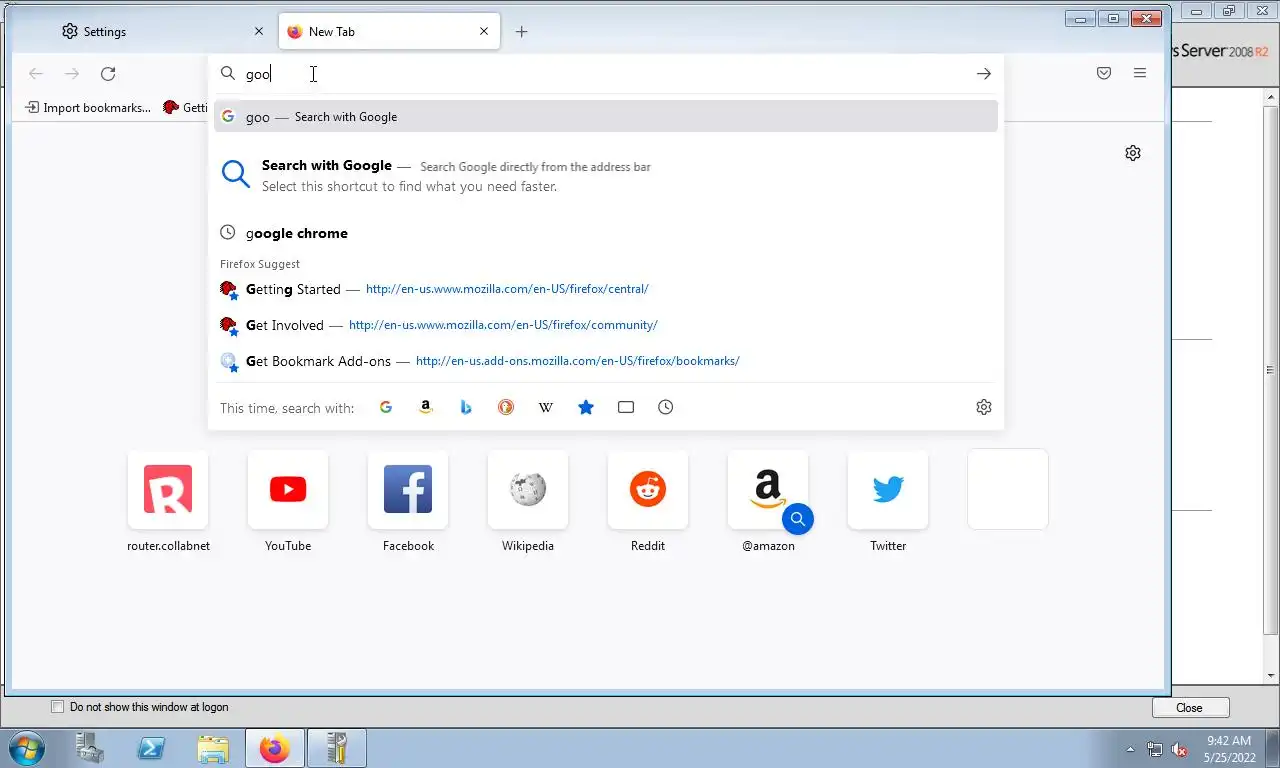1280x768 pixels.
Task: Pick the 'google chrome' history suggestion
Action: point(606,233)
